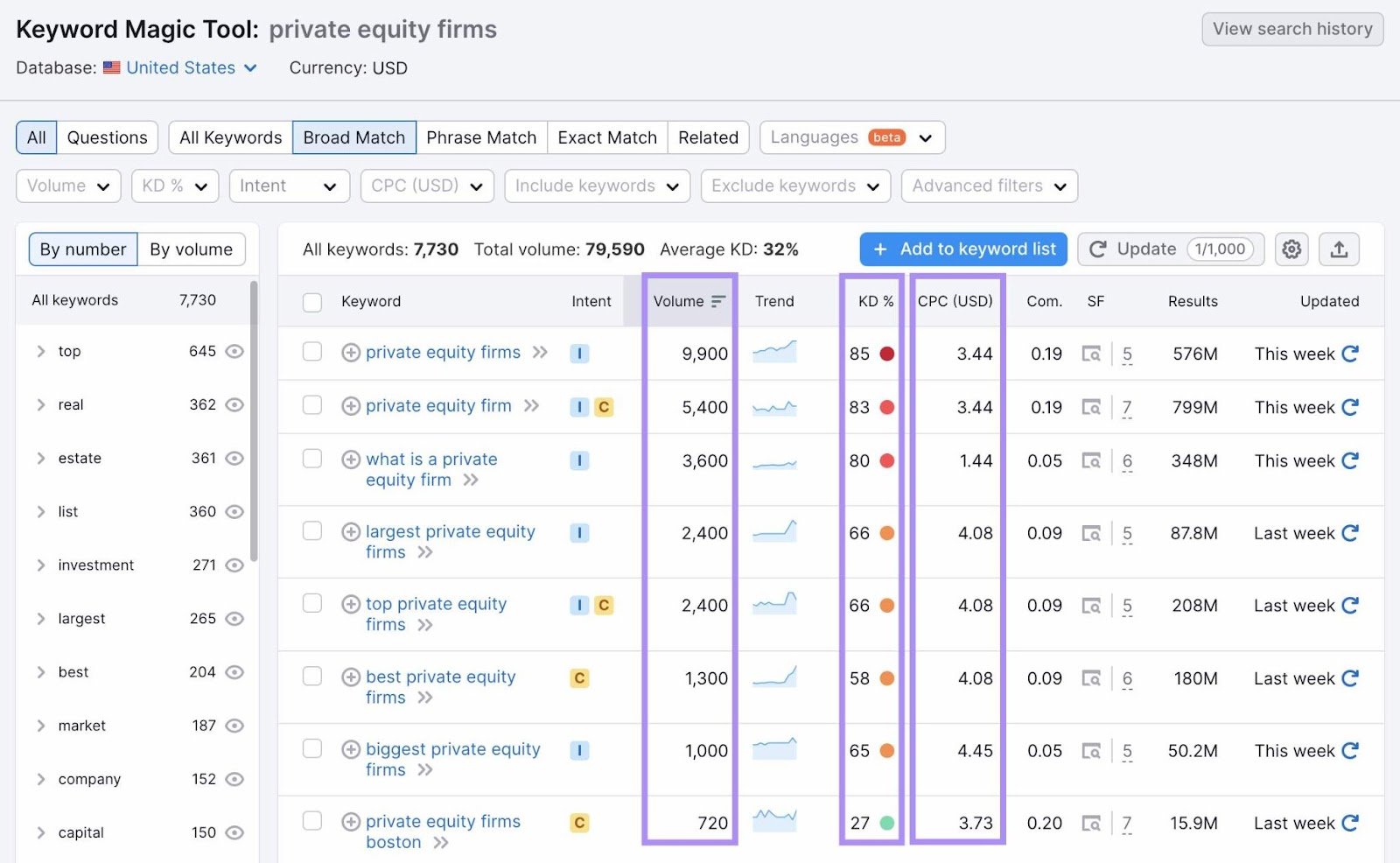Open the Volume filter dropdown
The width and height of the screenshot is (1400, 863).
click(x=68, y=186)
